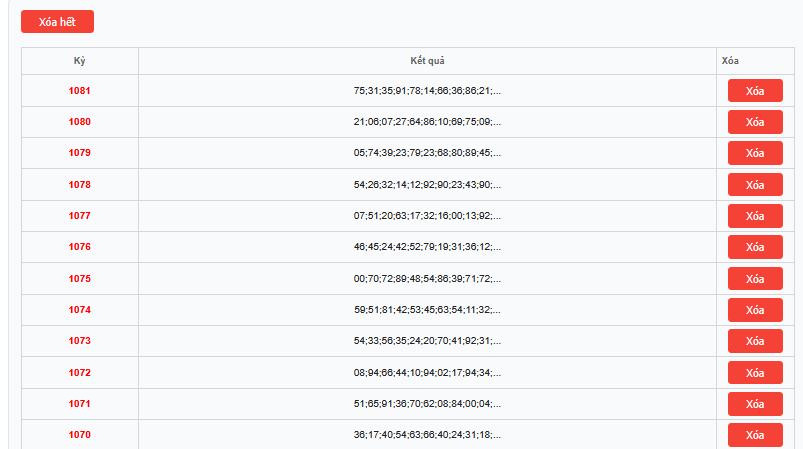
Task: Remove the row for period 1074
Action: (755, 310)
